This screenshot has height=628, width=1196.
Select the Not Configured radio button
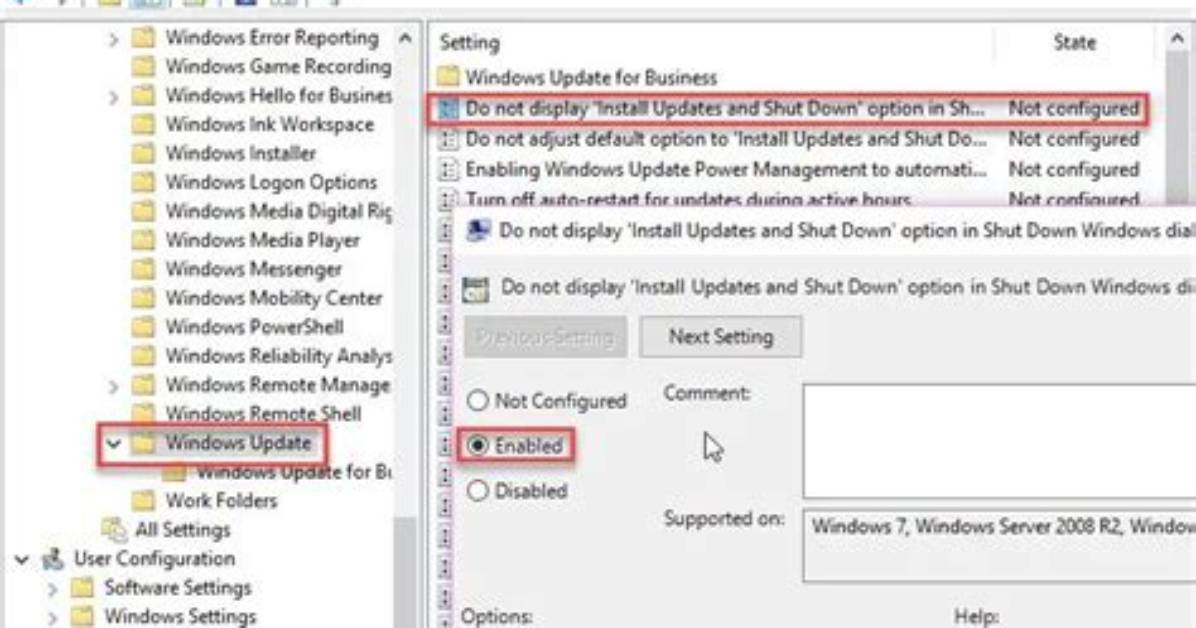[477, 400]
